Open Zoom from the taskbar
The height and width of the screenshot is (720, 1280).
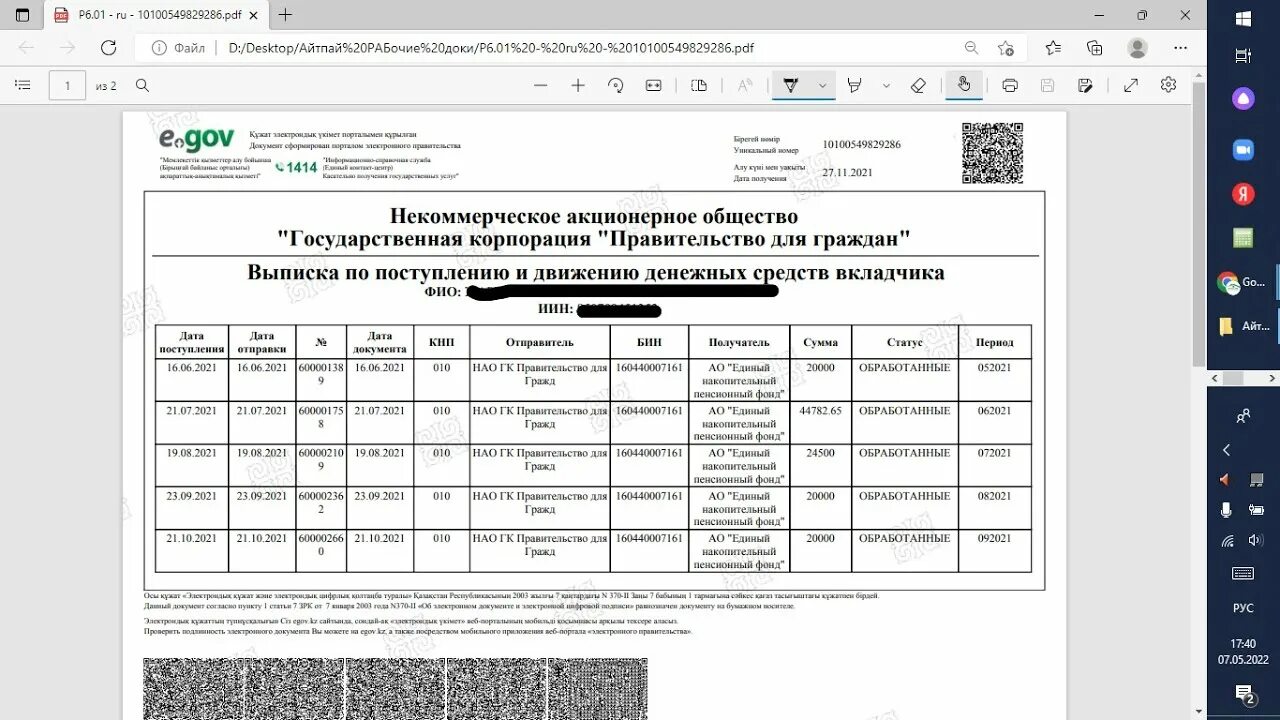(x=1243, y=150)
